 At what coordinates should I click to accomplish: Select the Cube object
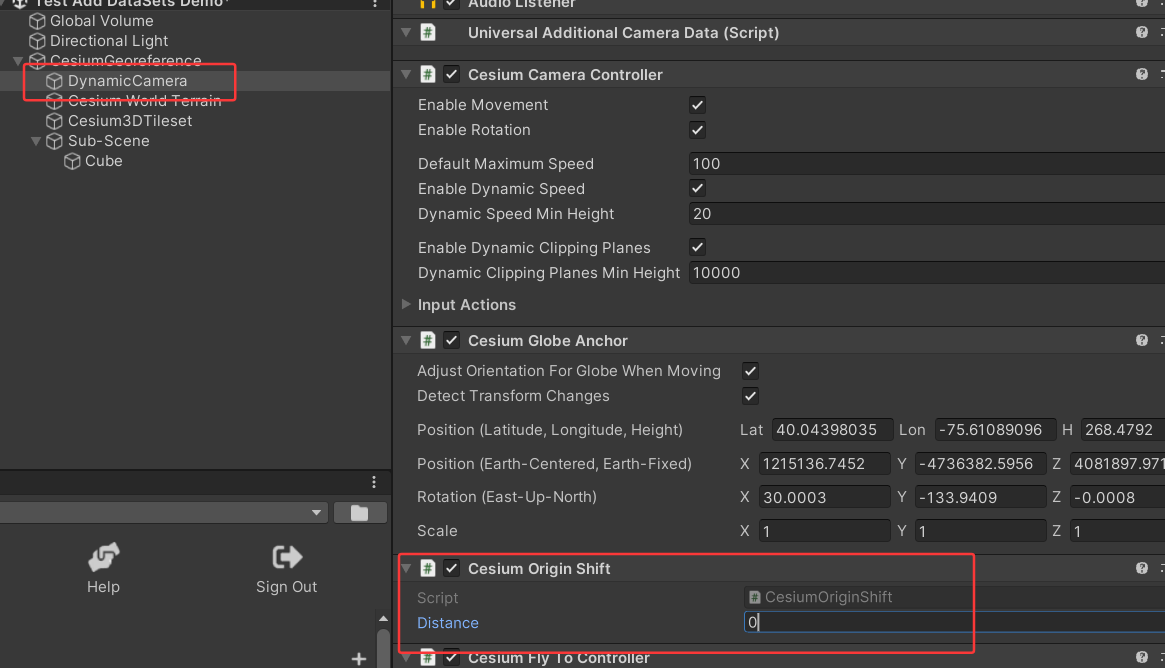coord(103,161)
